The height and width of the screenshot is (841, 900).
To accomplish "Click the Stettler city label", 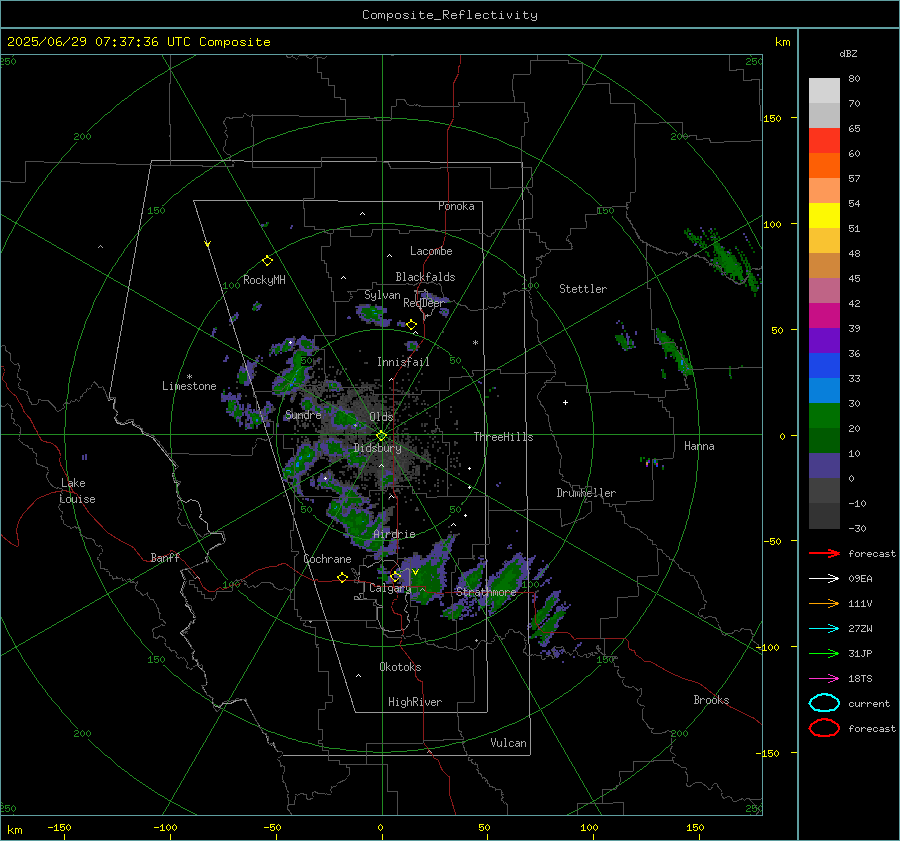I will click(x=583, y=289).
